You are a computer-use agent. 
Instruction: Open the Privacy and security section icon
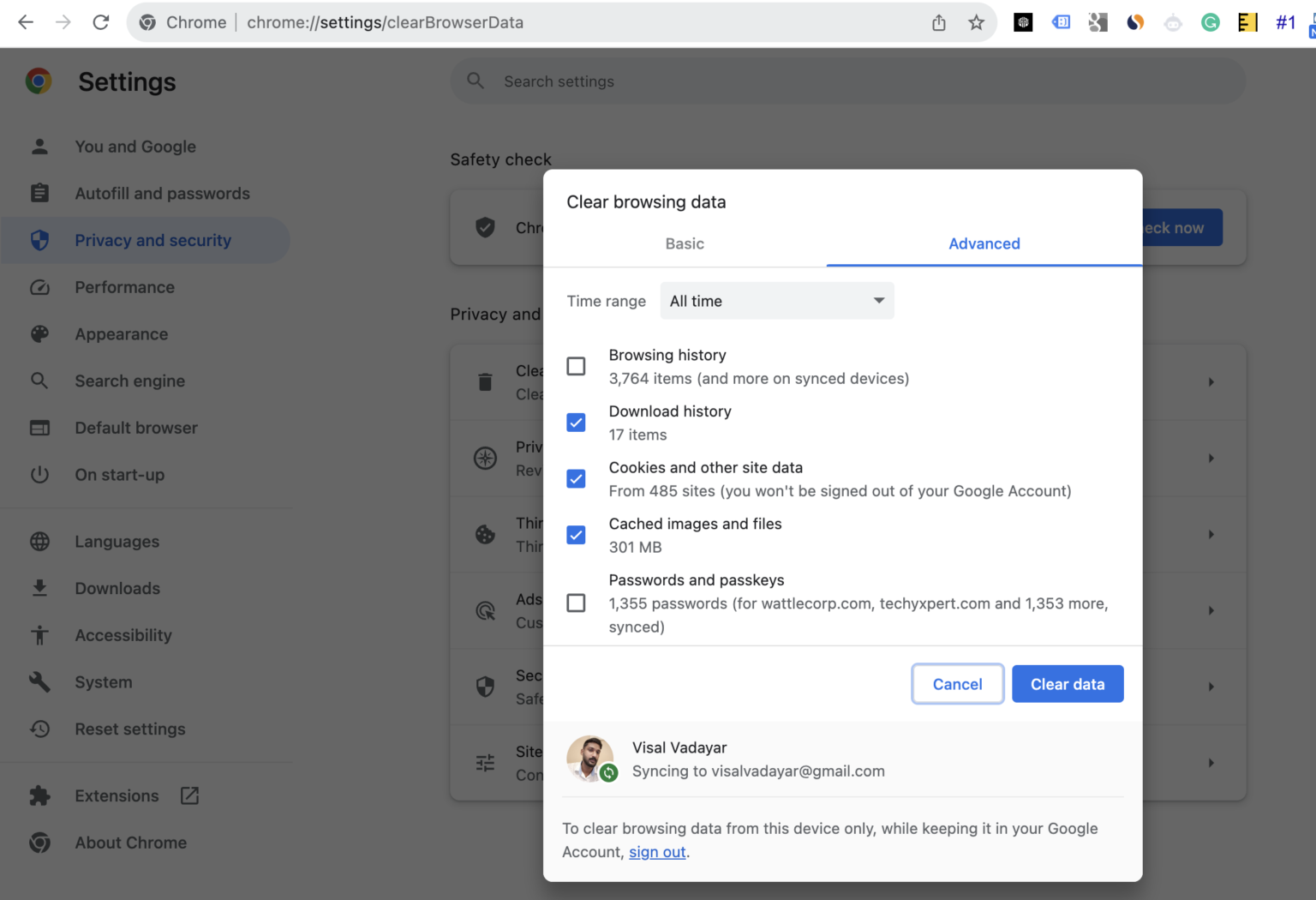(39, 240)
